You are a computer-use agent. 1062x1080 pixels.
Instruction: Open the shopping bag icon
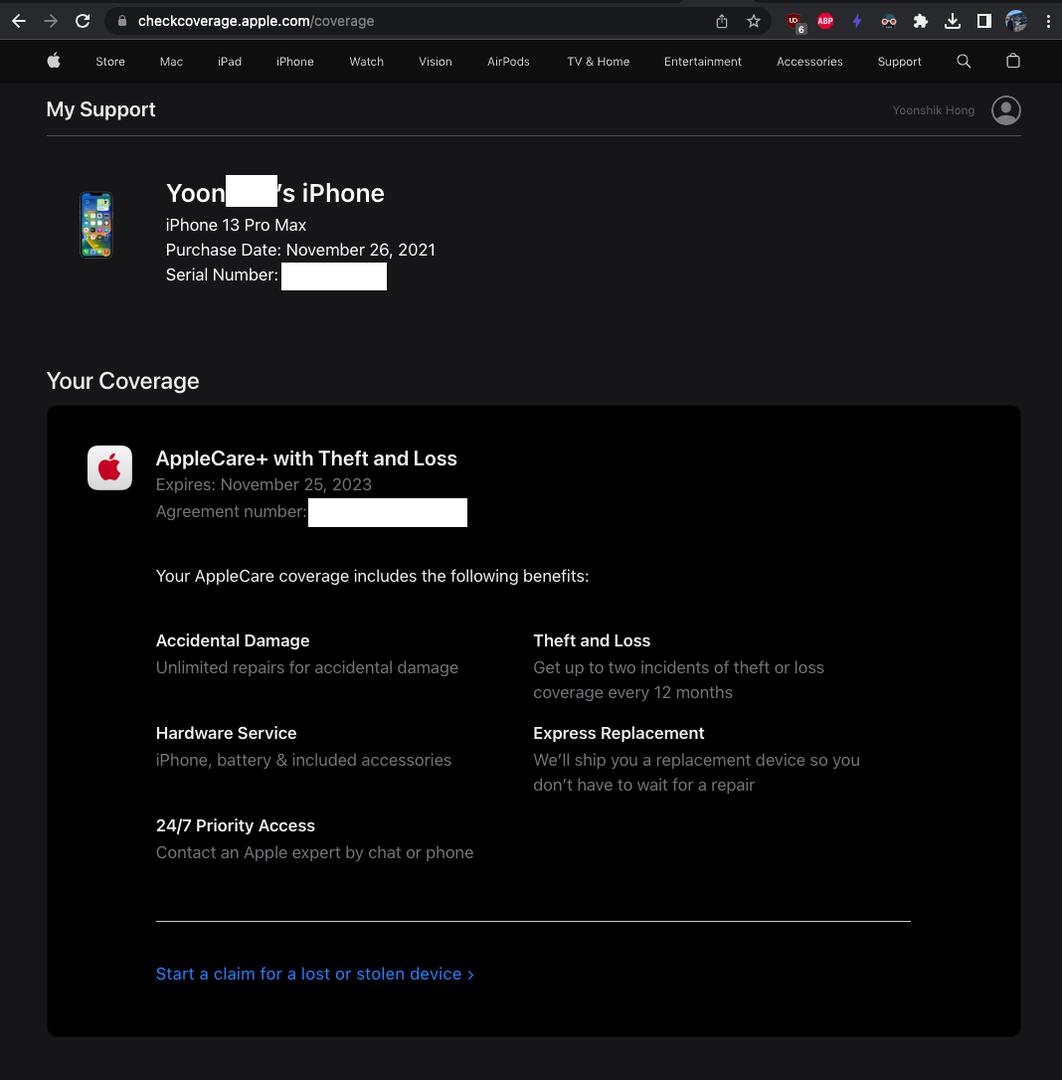[x=1013, y=61]
